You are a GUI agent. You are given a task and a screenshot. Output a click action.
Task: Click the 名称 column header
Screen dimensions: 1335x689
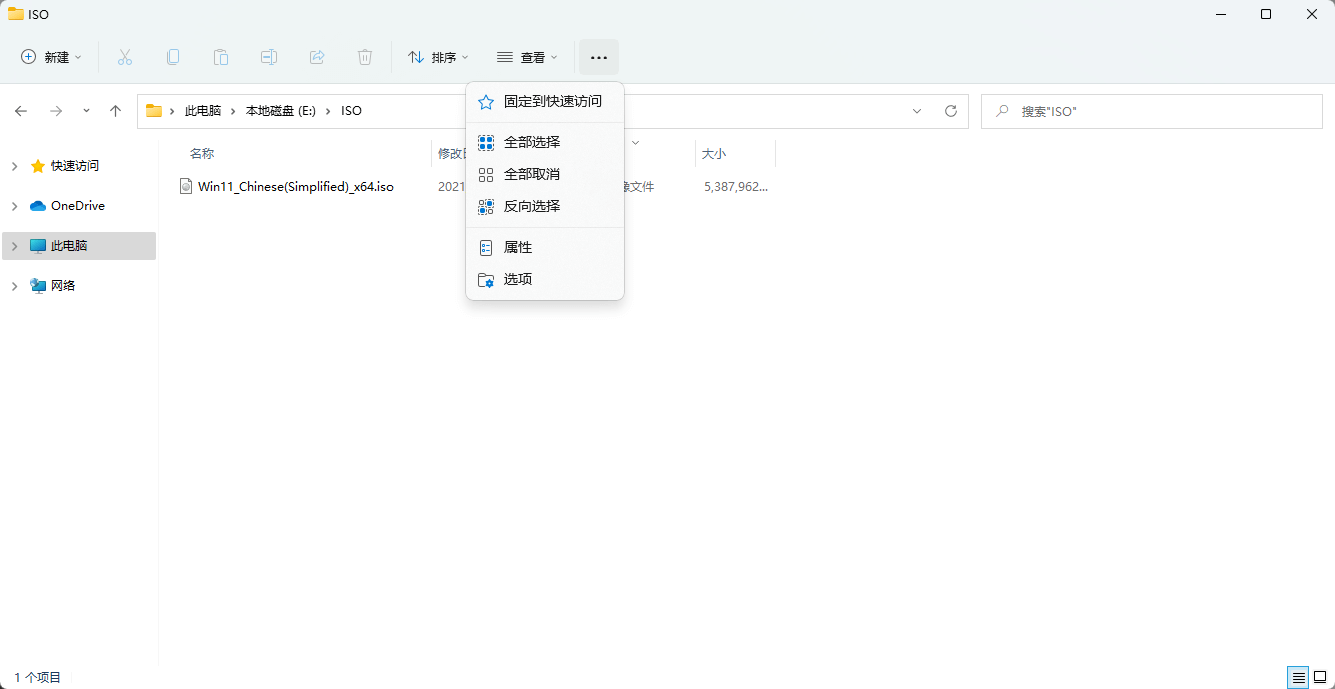click(x=202, y=153)
